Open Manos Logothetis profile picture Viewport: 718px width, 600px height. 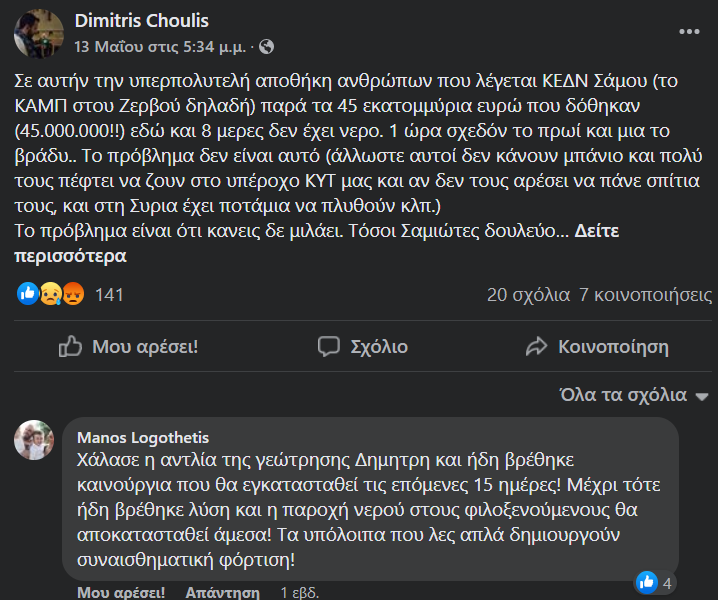click(x=33, y=439)
